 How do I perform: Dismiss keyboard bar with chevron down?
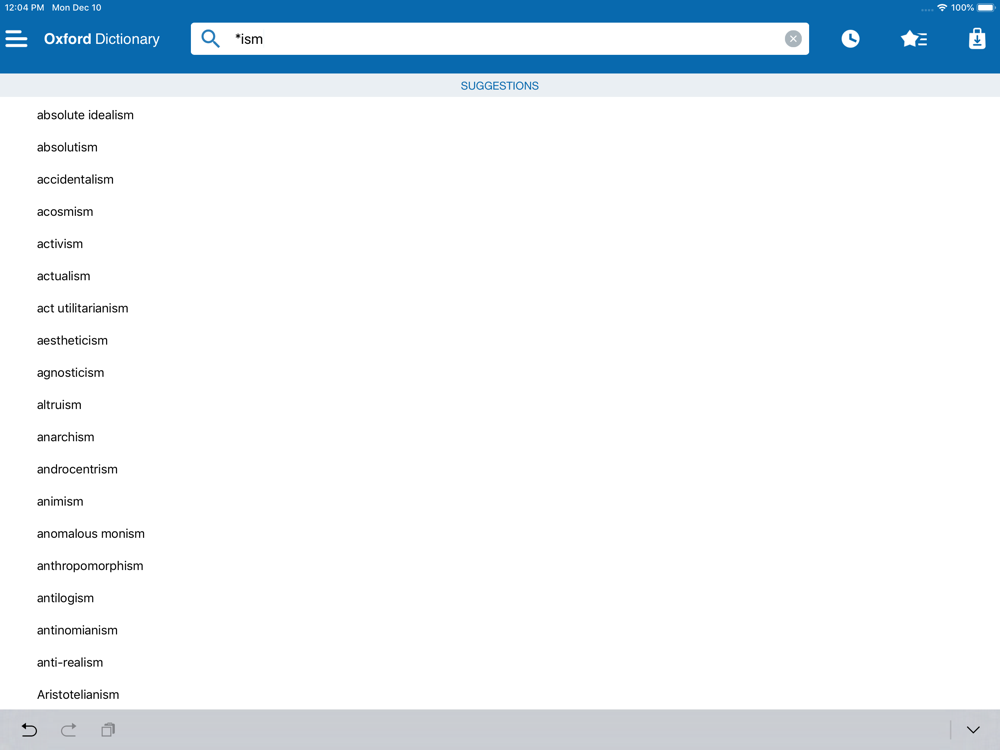pyautogui.click(x=973, y=730)
